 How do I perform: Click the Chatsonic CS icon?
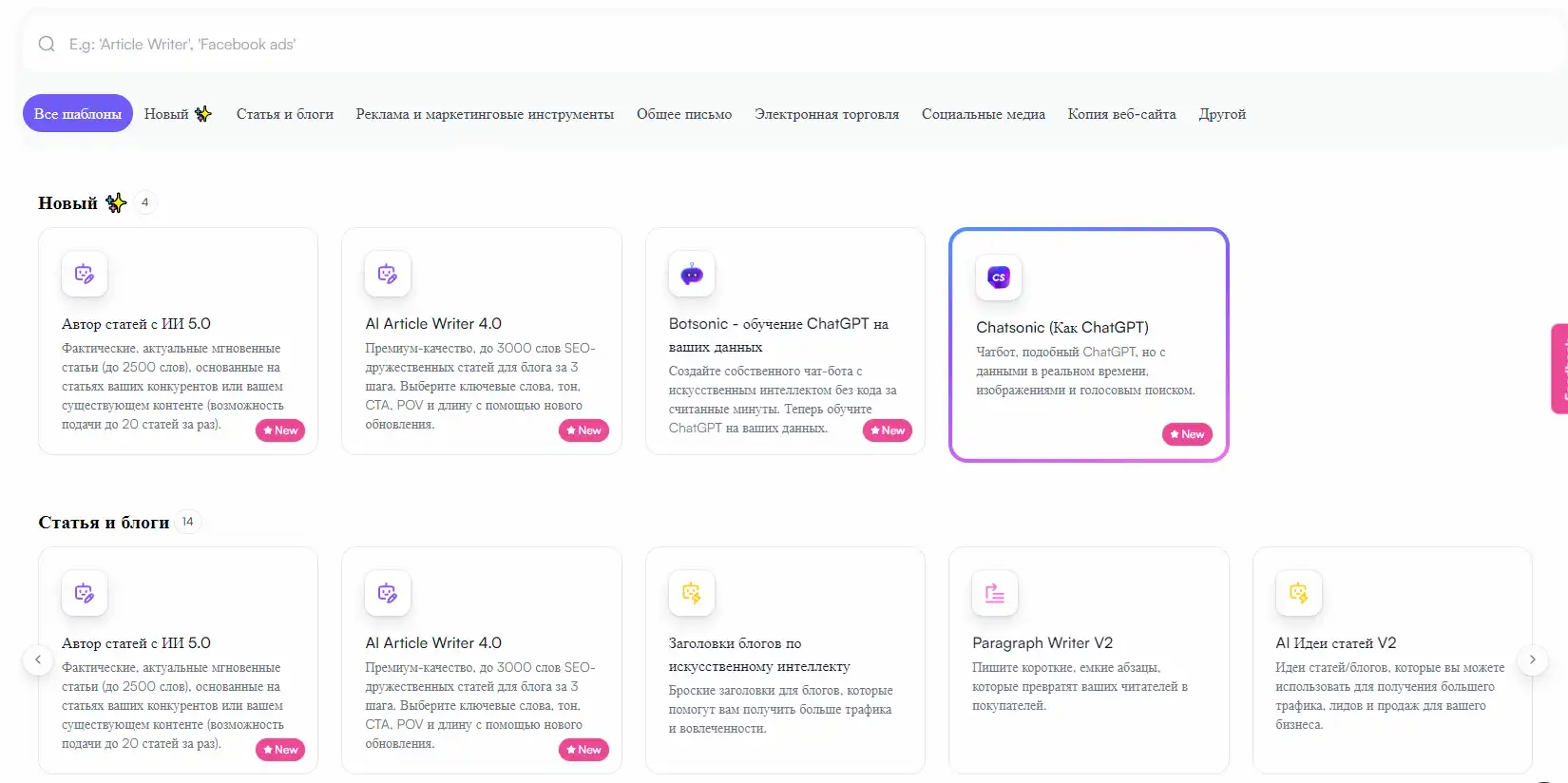tap(998, 277)
